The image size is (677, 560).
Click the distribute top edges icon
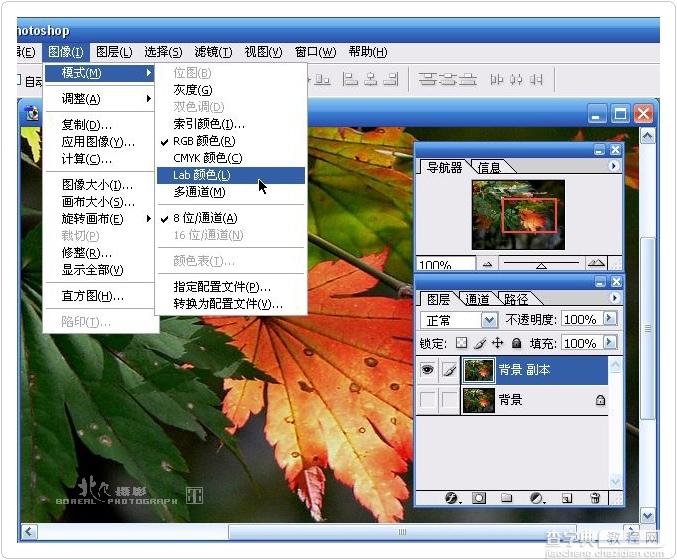[427, 79]
